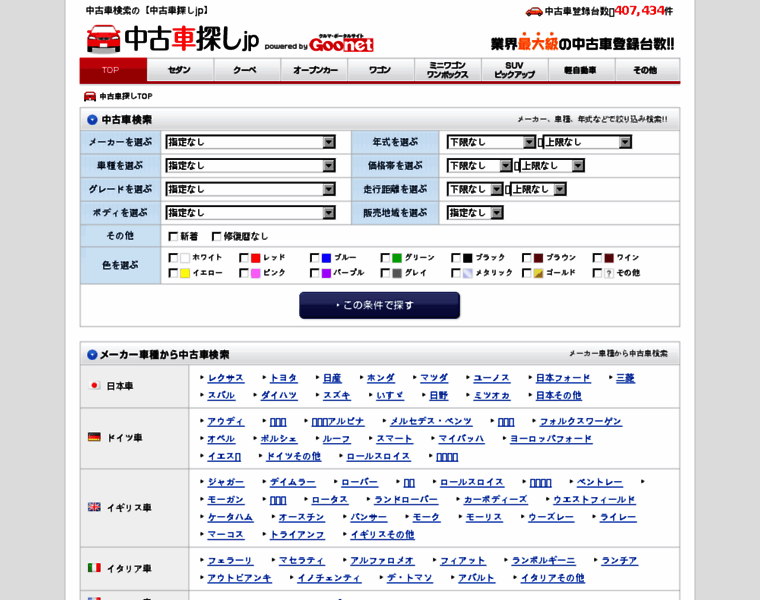Click the この条件で探す search button

pos(380,305)
